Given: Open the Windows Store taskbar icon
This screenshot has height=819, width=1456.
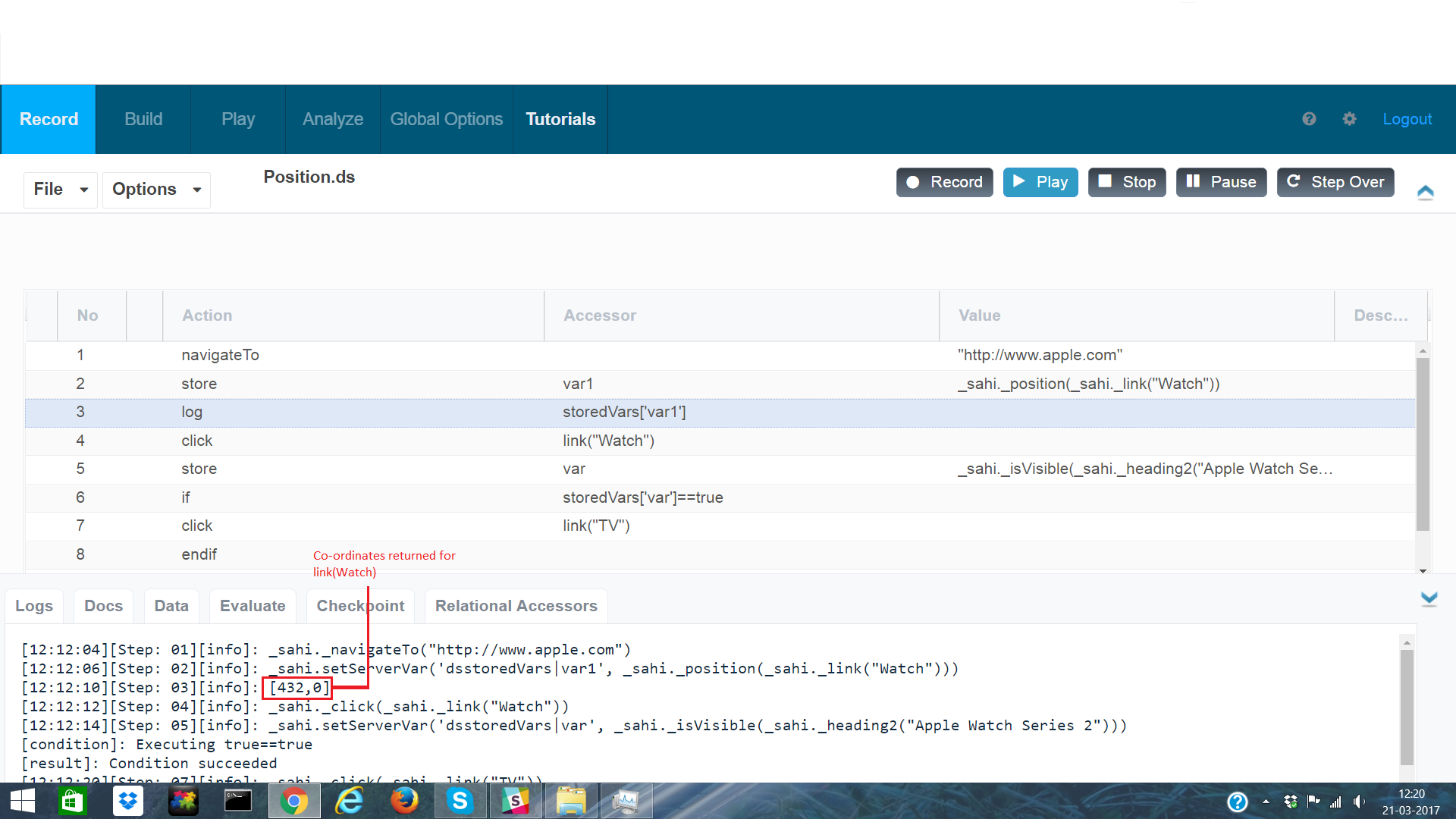Looking at the screenshot, I should click(73, 801).
